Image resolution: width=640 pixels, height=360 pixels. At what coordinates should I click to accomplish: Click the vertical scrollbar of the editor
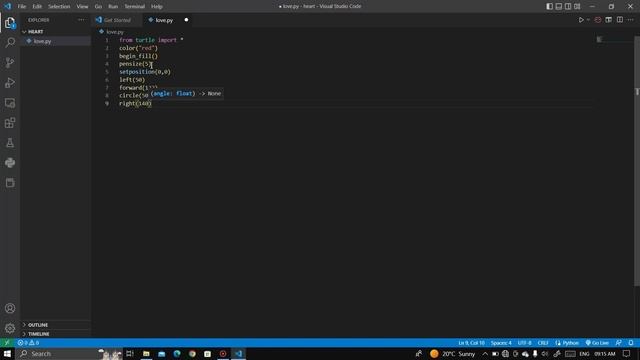[637, 161]
